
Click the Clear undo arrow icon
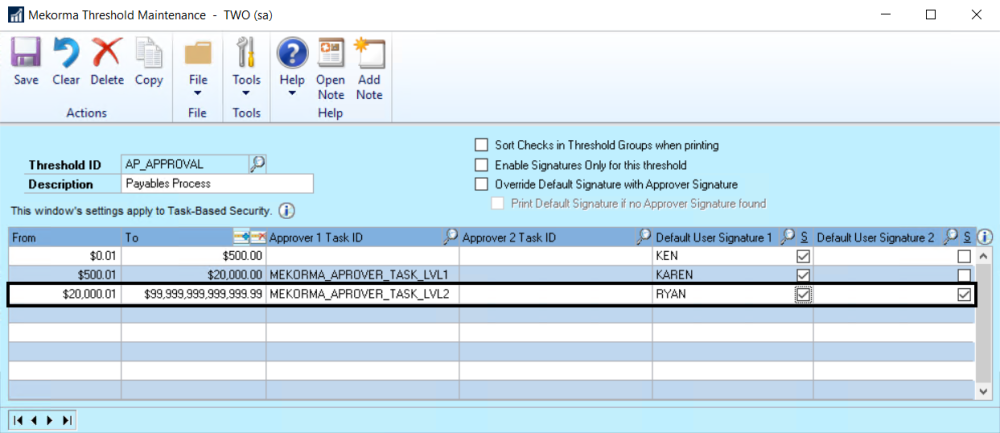(x=66, y=52)
